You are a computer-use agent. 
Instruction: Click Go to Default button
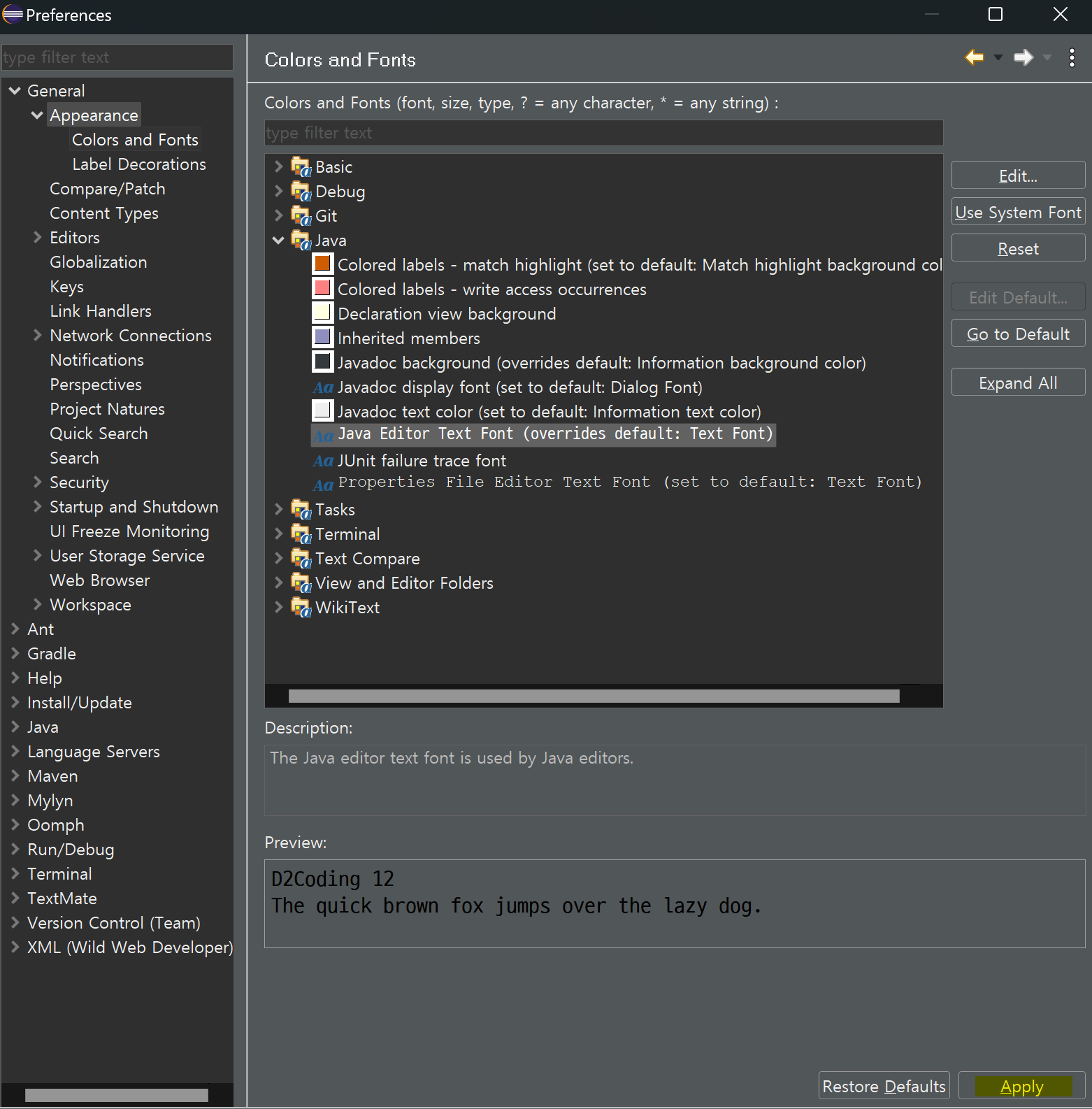(1018, 334)
